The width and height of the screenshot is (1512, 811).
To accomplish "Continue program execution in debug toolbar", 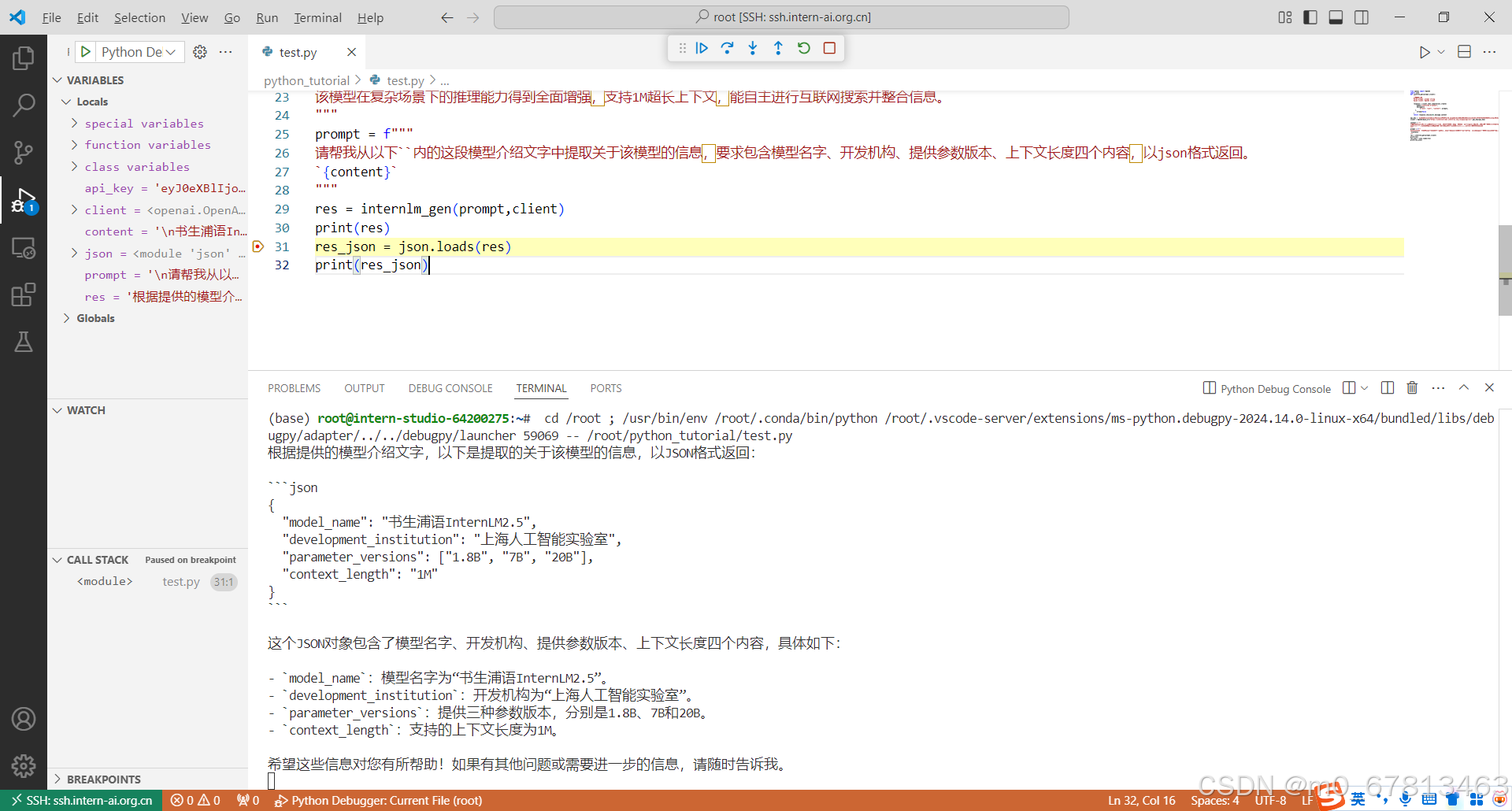I will click(701, 48).
